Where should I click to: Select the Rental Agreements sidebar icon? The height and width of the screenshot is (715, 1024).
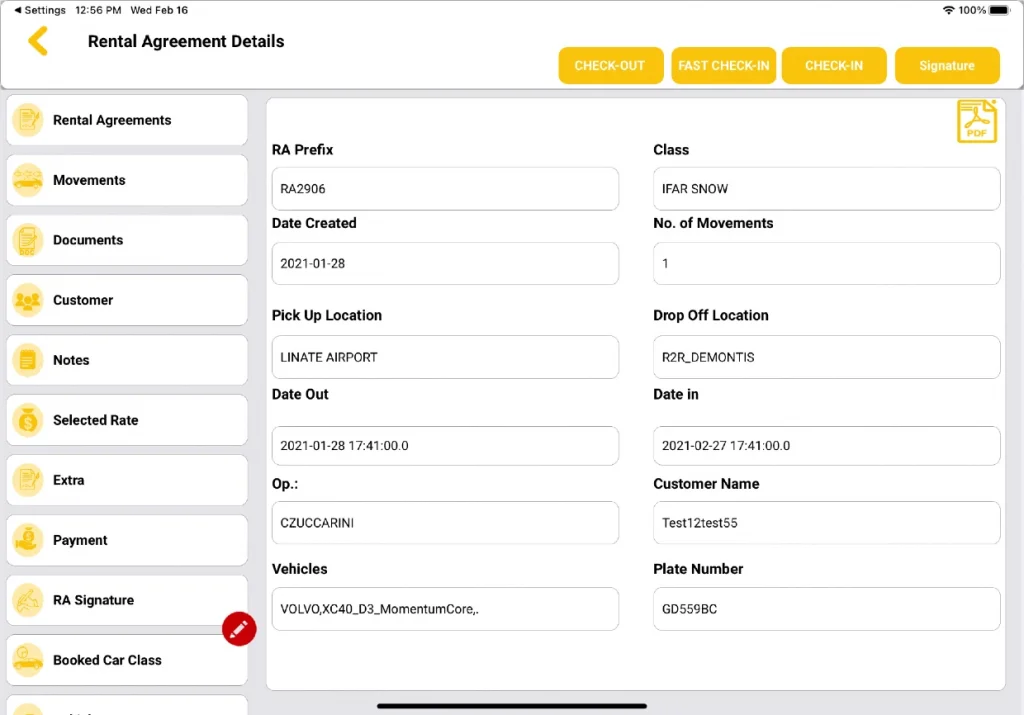[27, 120]
